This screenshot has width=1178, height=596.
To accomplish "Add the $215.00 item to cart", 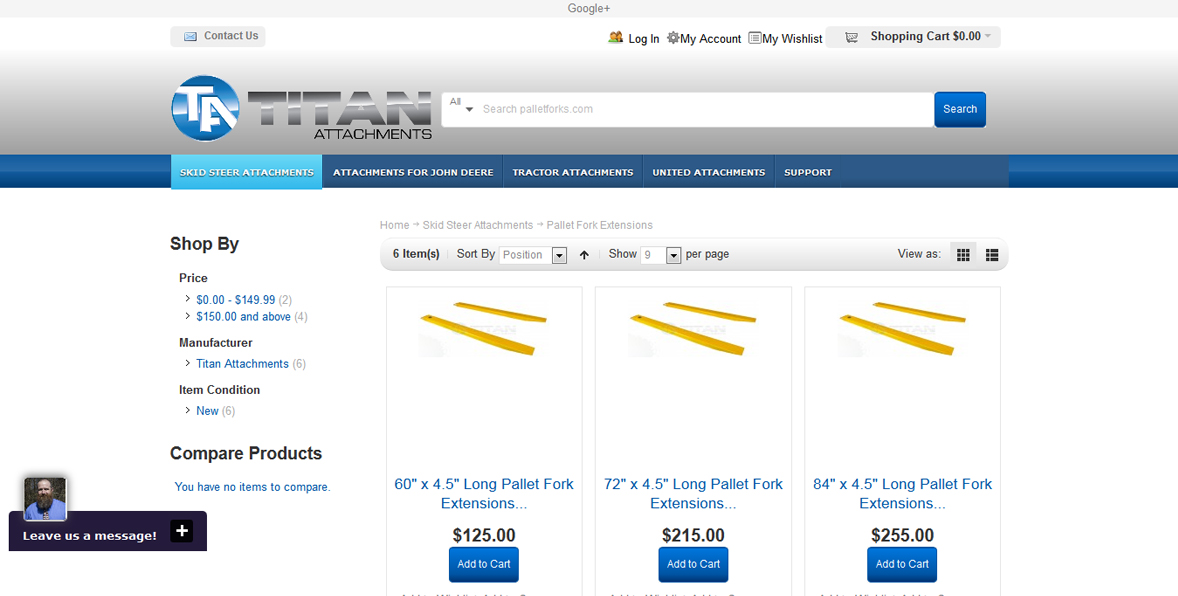I will pos(693,564).
